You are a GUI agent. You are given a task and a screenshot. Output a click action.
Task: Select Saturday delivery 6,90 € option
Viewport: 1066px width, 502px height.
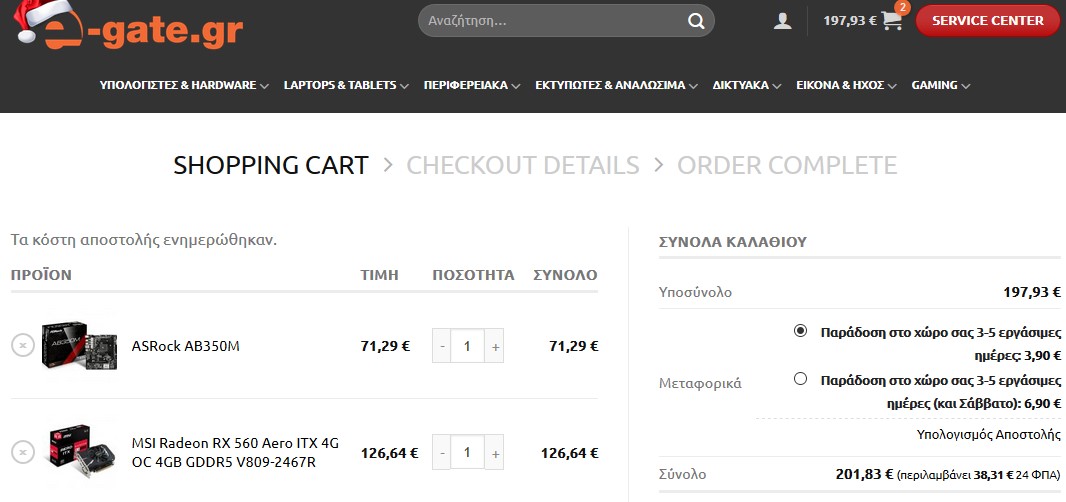pyautogui.click(x=800, y=379)
